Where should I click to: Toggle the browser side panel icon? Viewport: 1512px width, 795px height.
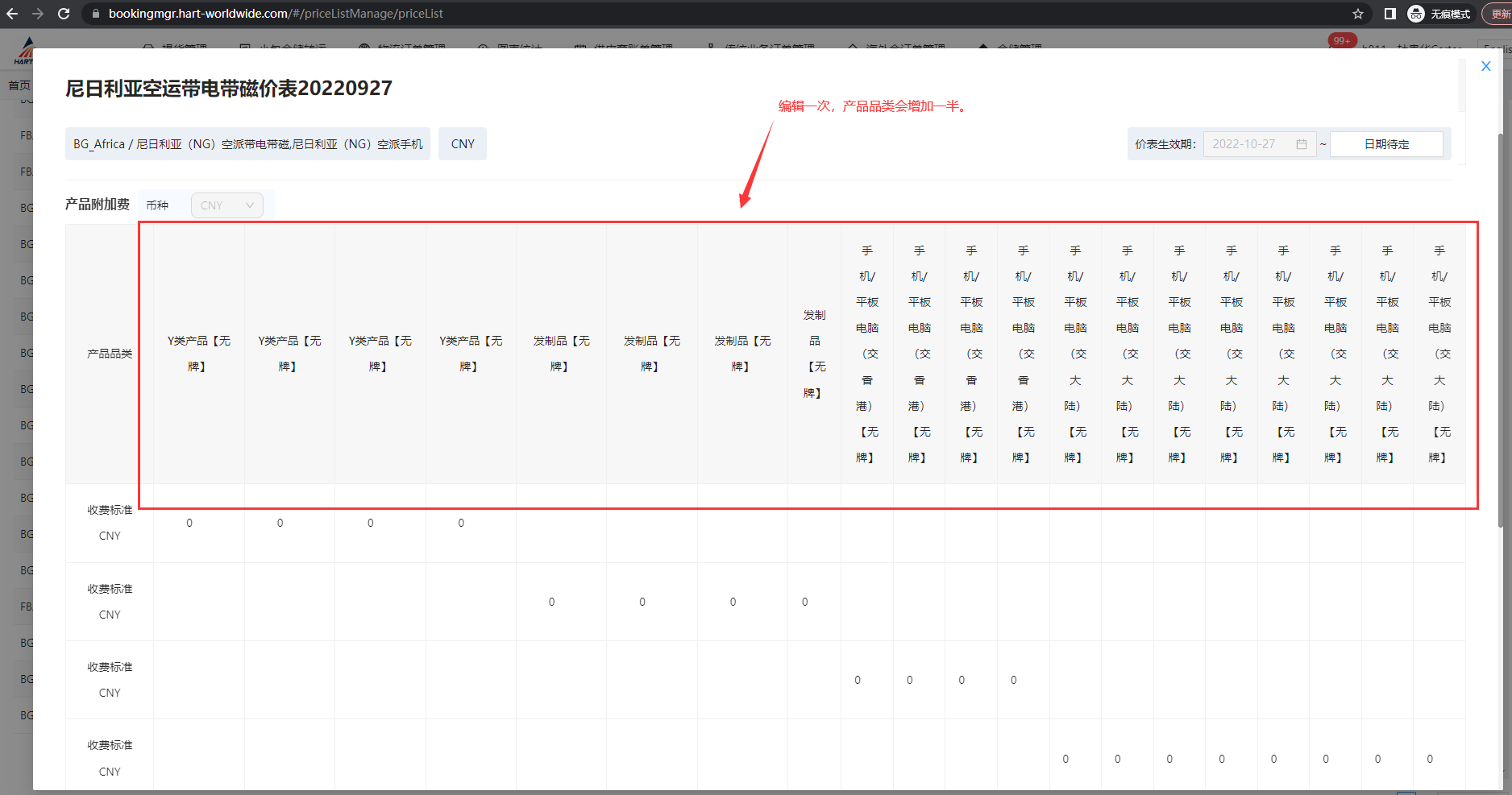coord(1389,14)
